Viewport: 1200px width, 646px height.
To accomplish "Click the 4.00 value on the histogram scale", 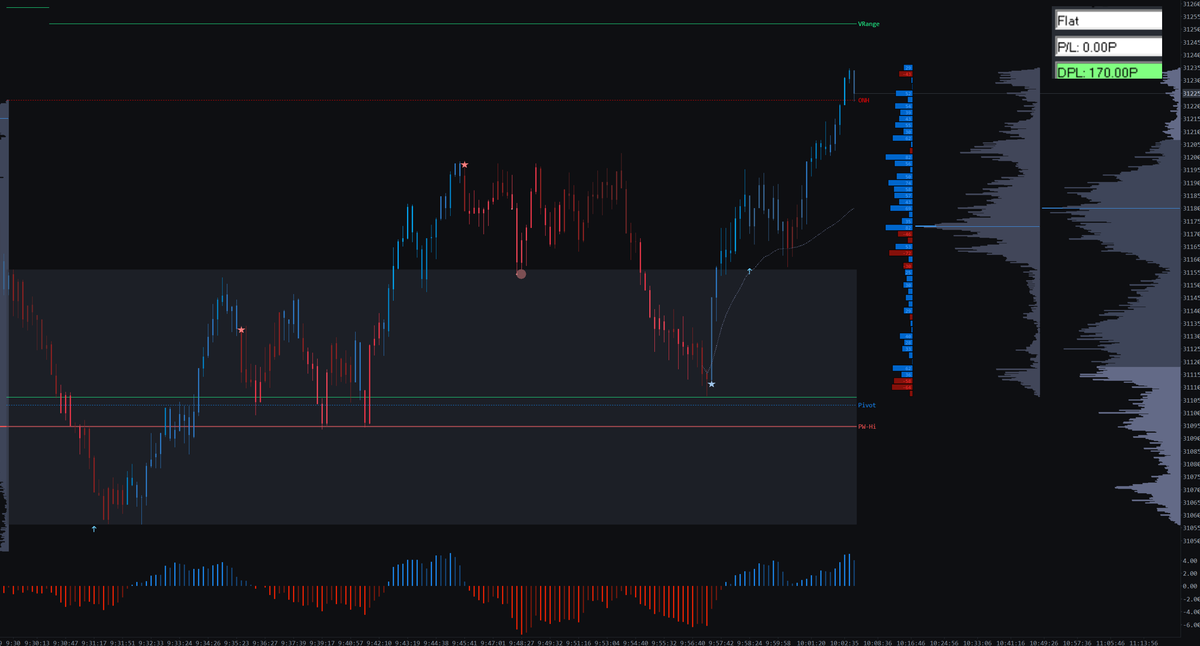I will pos(1189,561).
